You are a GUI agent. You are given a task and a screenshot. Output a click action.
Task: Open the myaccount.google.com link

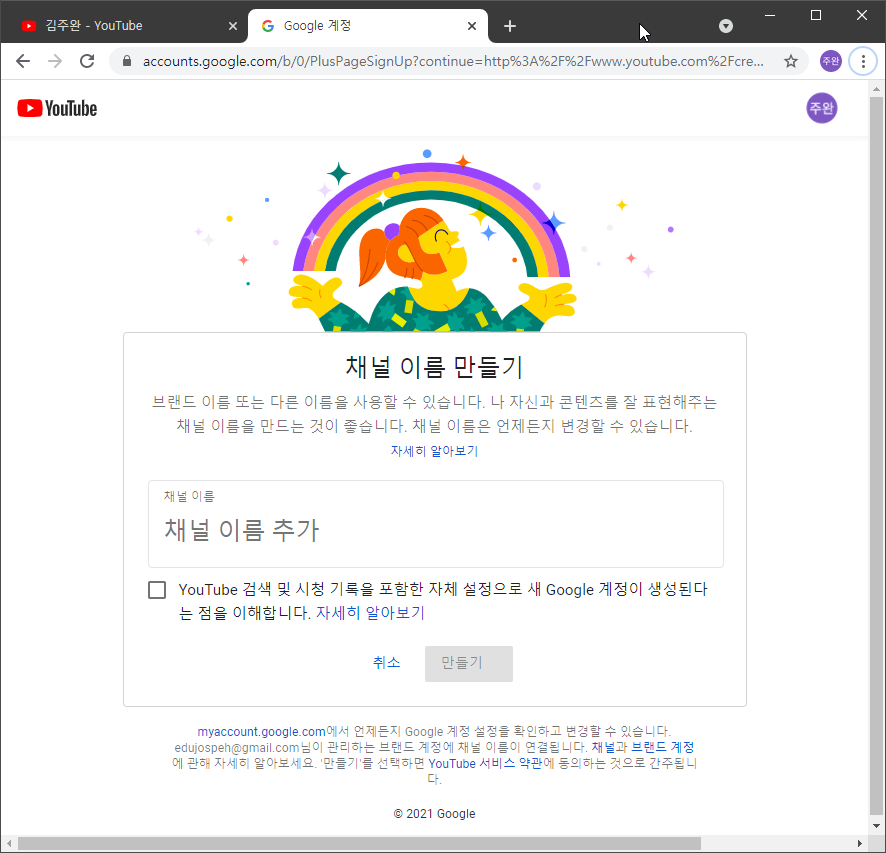262,732
